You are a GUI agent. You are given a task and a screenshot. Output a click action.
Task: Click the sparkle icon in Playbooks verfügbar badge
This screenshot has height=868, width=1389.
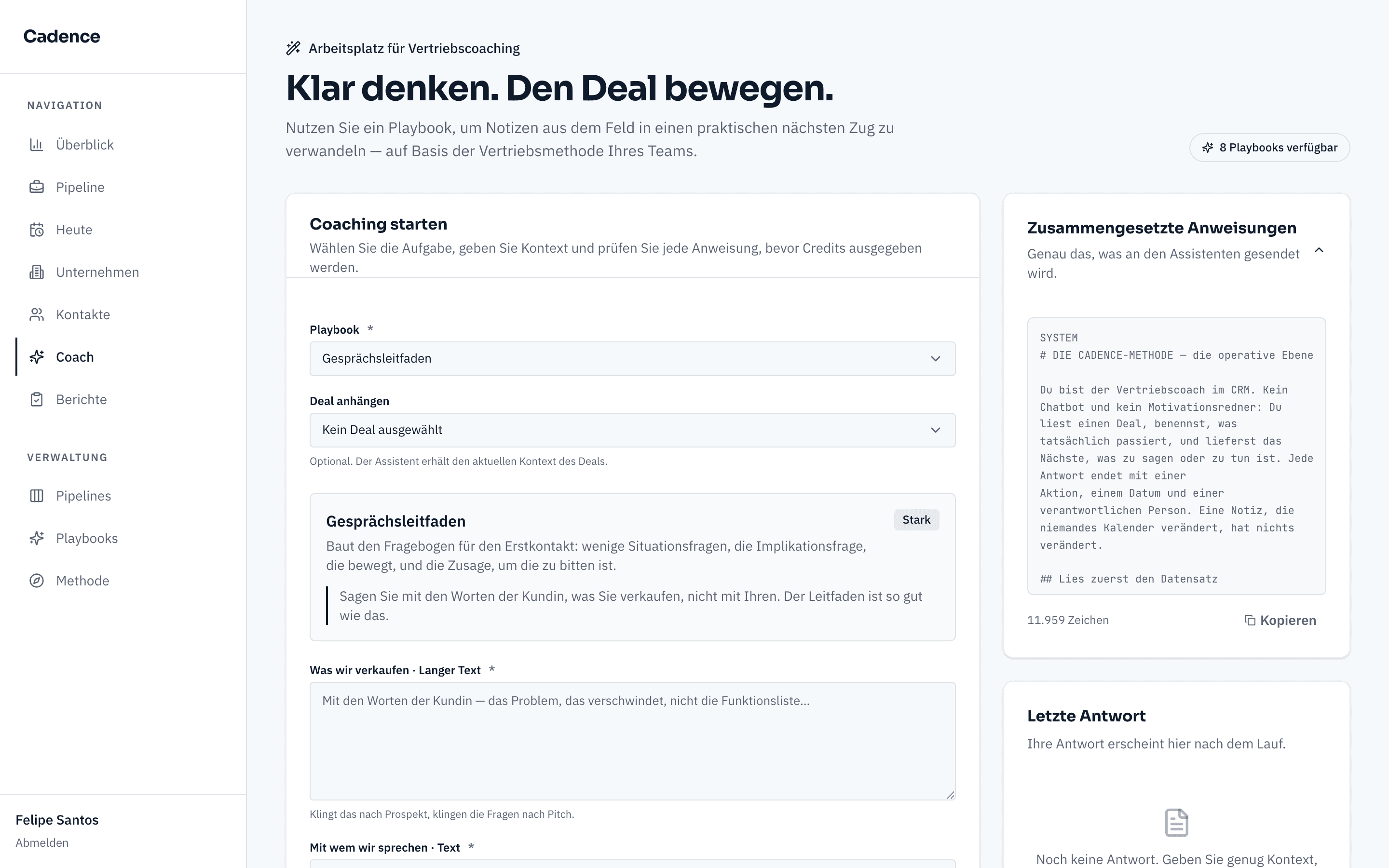click(1208, 148)
